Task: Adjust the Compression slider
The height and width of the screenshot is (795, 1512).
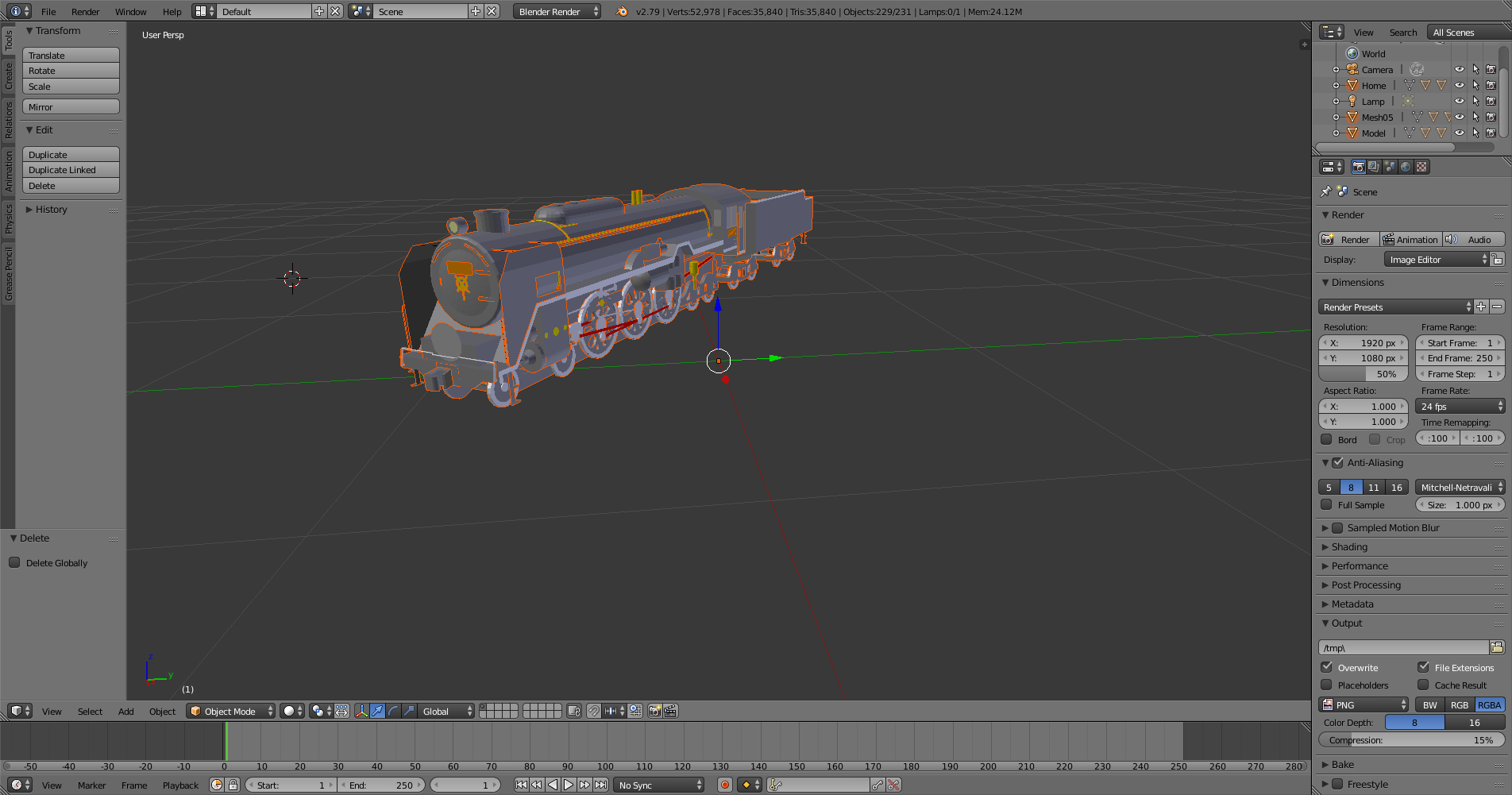Action: coord(1411,739)
